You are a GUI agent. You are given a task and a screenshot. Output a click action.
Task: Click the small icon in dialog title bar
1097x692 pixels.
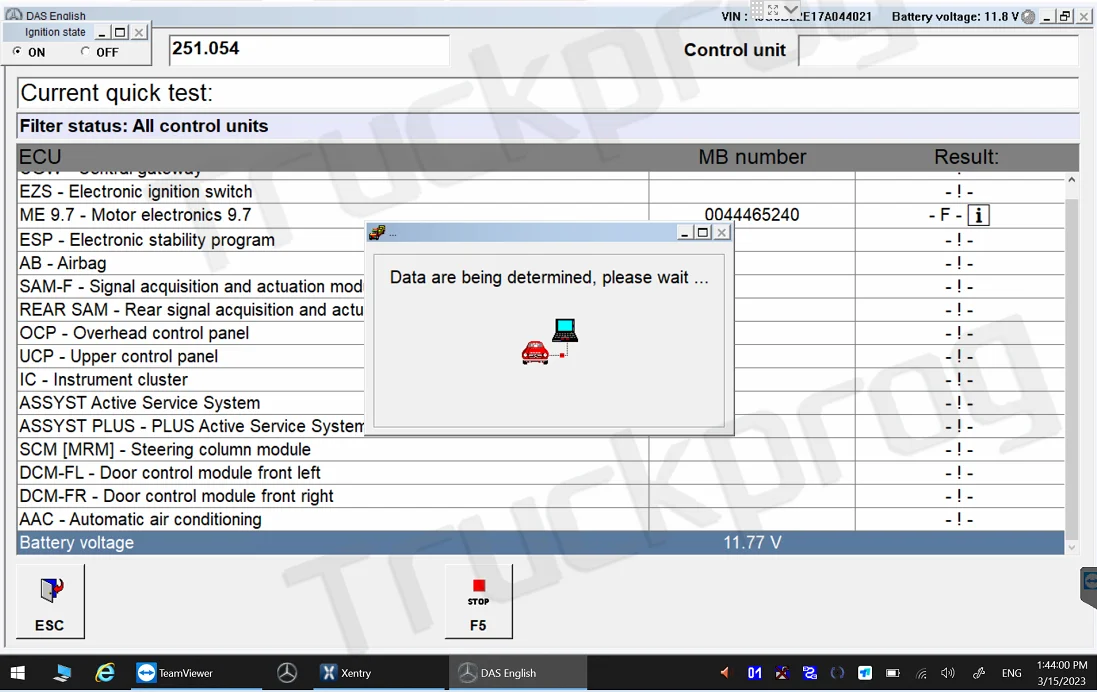[x=377, y=232]
